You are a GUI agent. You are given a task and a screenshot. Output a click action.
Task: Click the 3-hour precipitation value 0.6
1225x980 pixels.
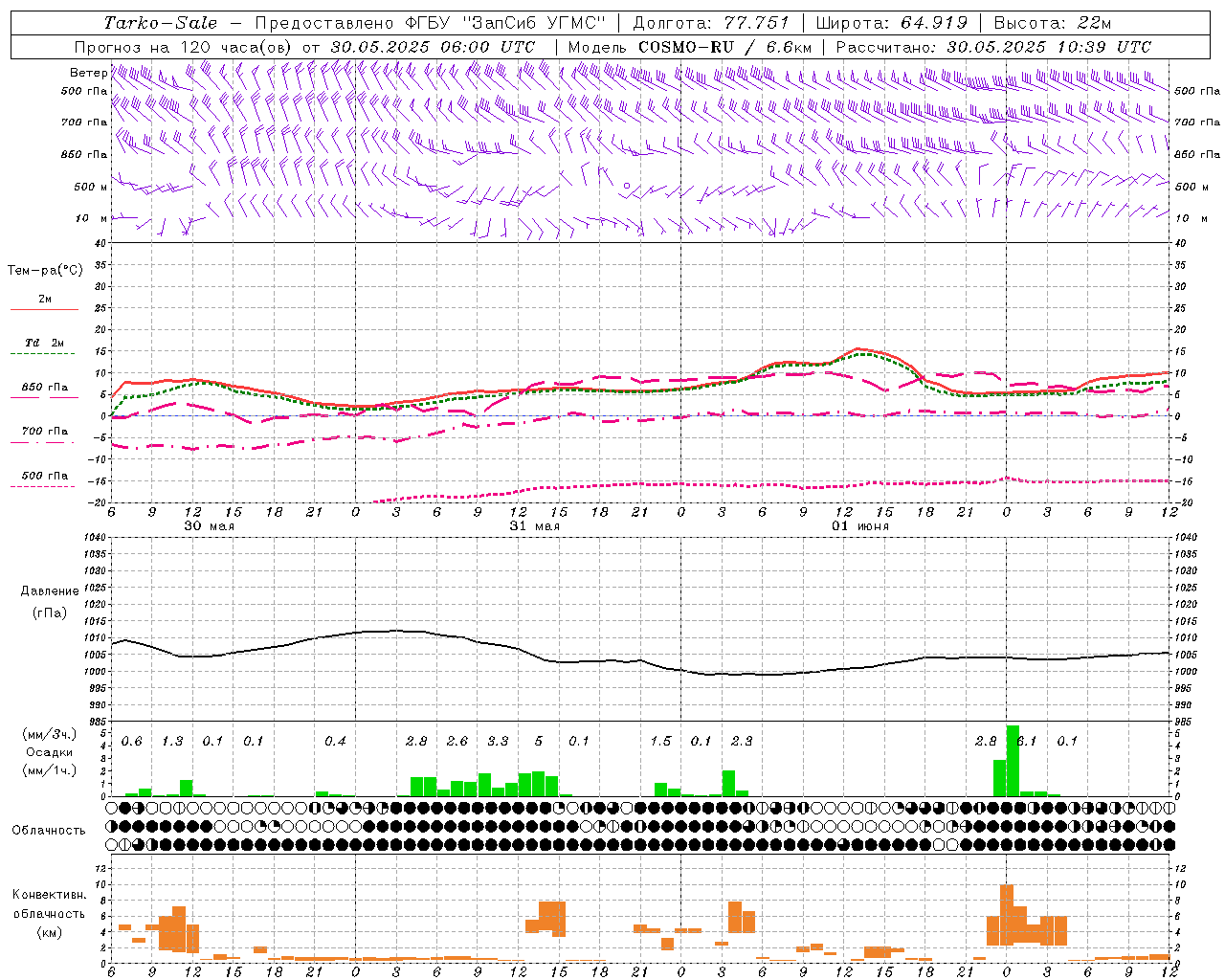click(131, 742)
